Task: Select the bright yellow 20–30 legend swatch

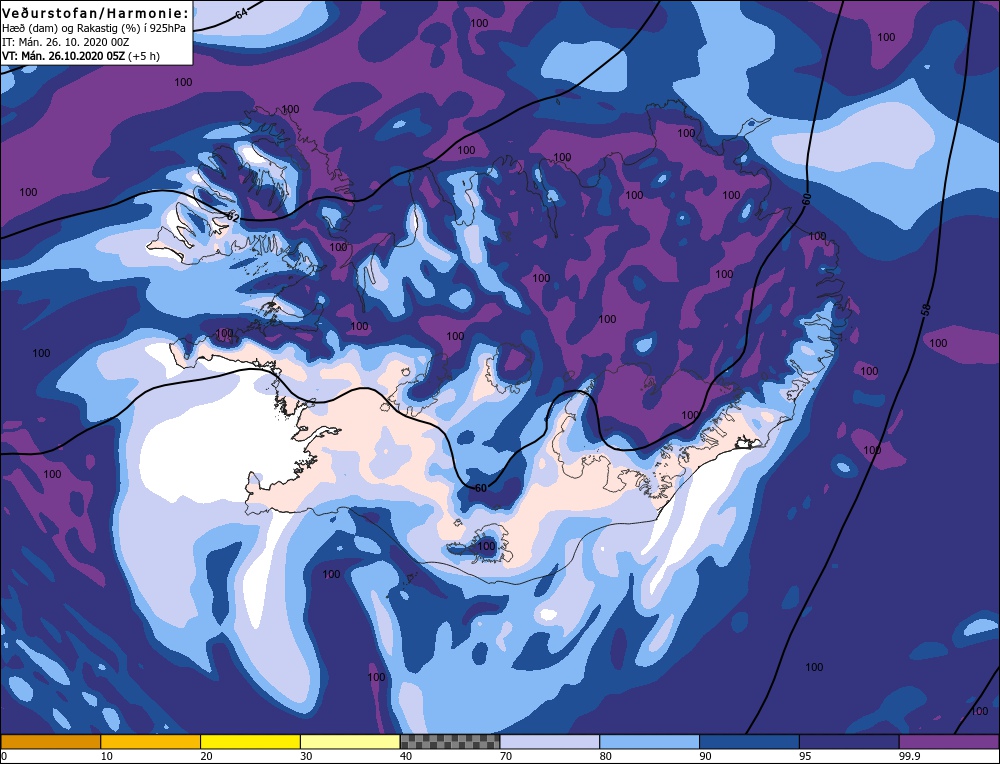Action: pos(250,741)
